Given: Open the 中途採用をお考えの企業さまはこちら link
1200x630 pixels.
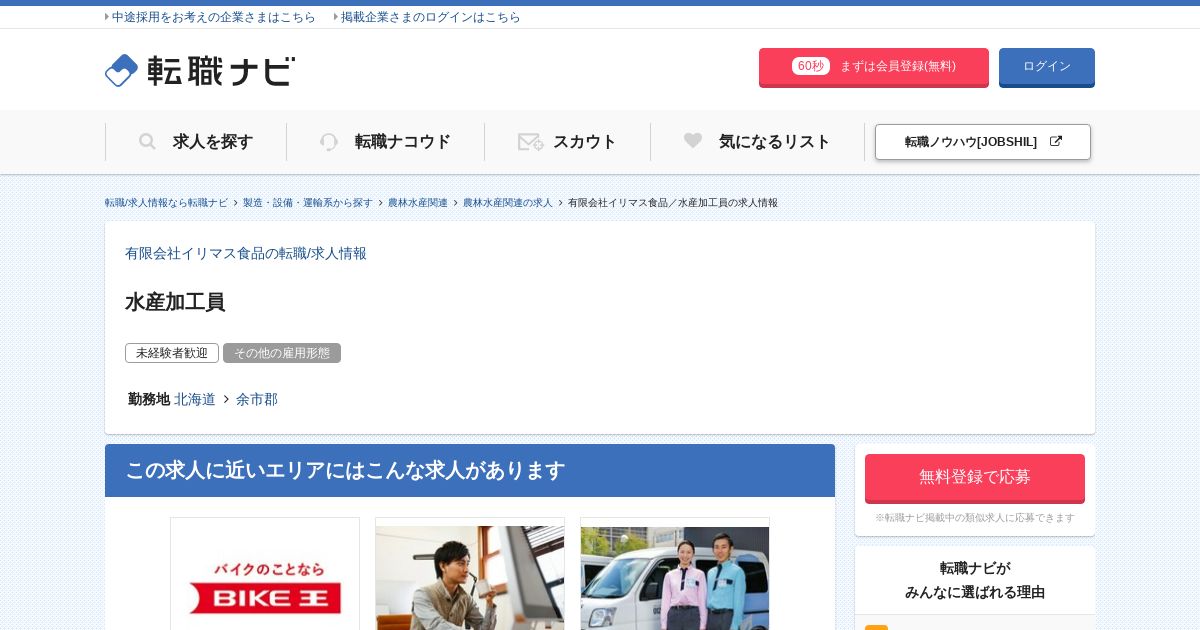Looking at the screenshot, I should (213, 17).
